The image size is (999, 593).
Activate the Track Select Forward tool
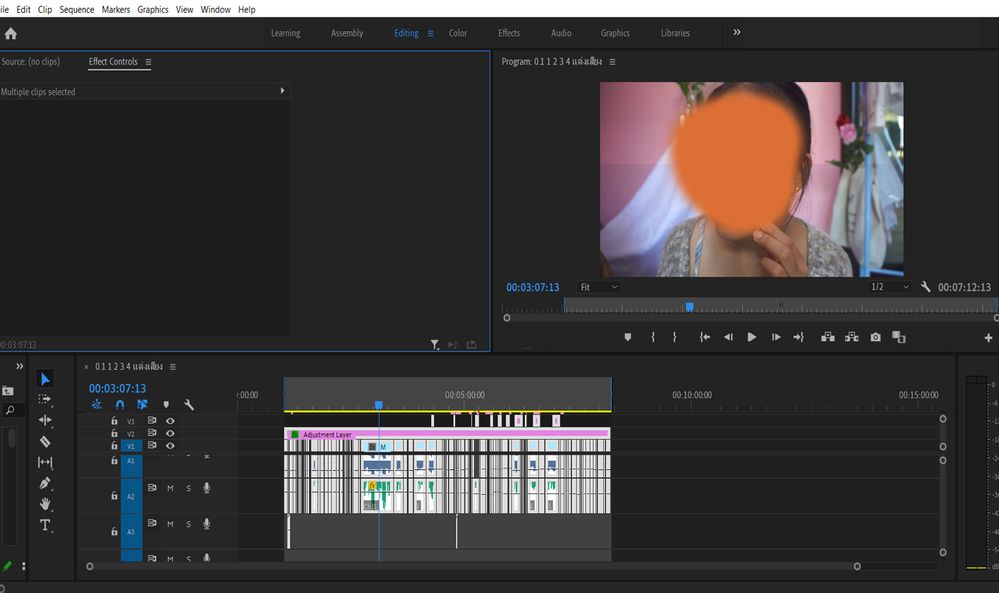click(45, 399)
